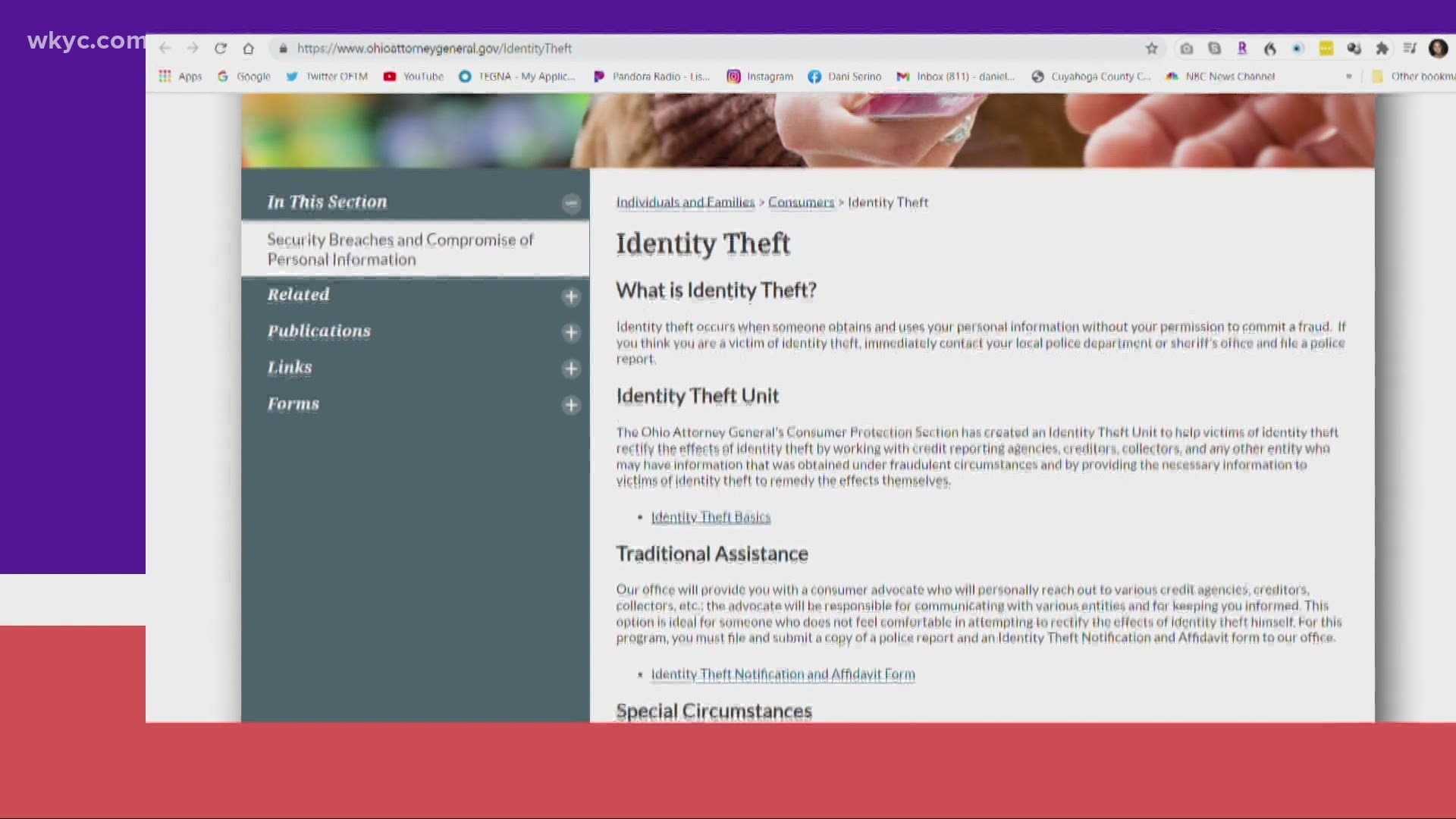Open Identity Theft Notification and Affidavit Form
The image size is (1456, 819).
(783, 674)
